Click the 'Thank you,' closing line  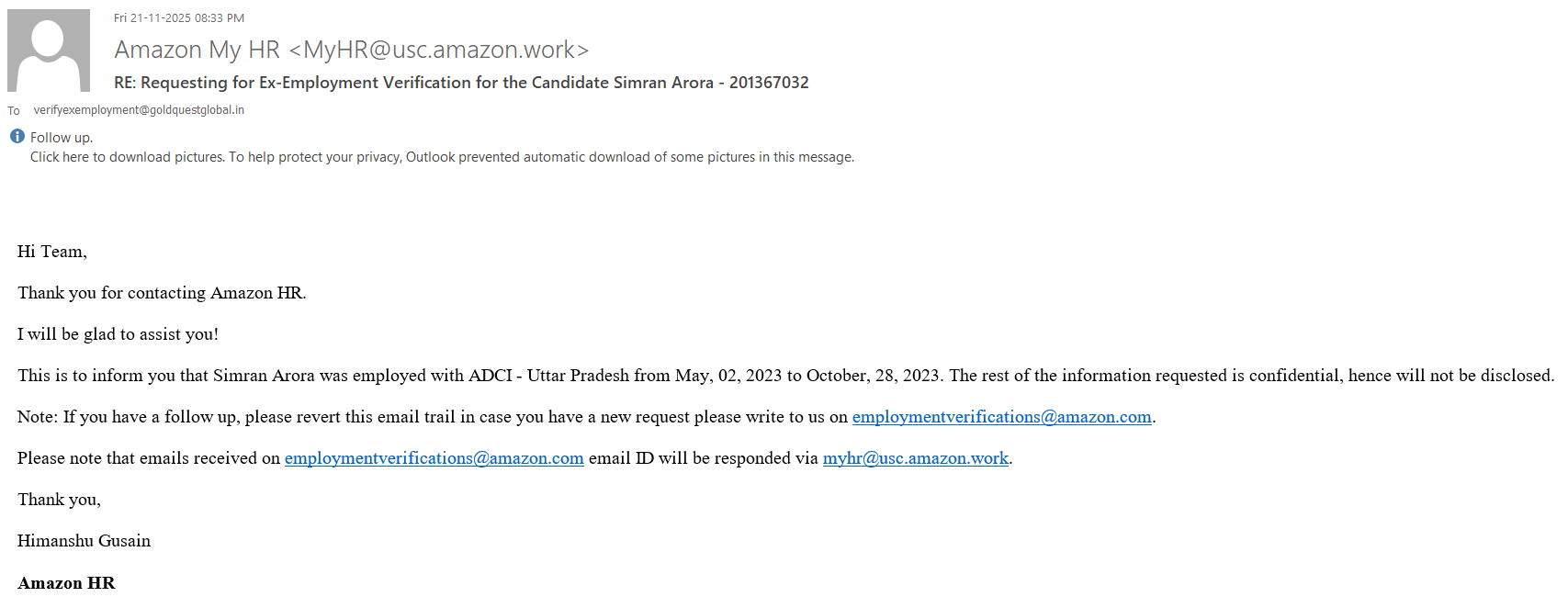[x=59, y=500]
